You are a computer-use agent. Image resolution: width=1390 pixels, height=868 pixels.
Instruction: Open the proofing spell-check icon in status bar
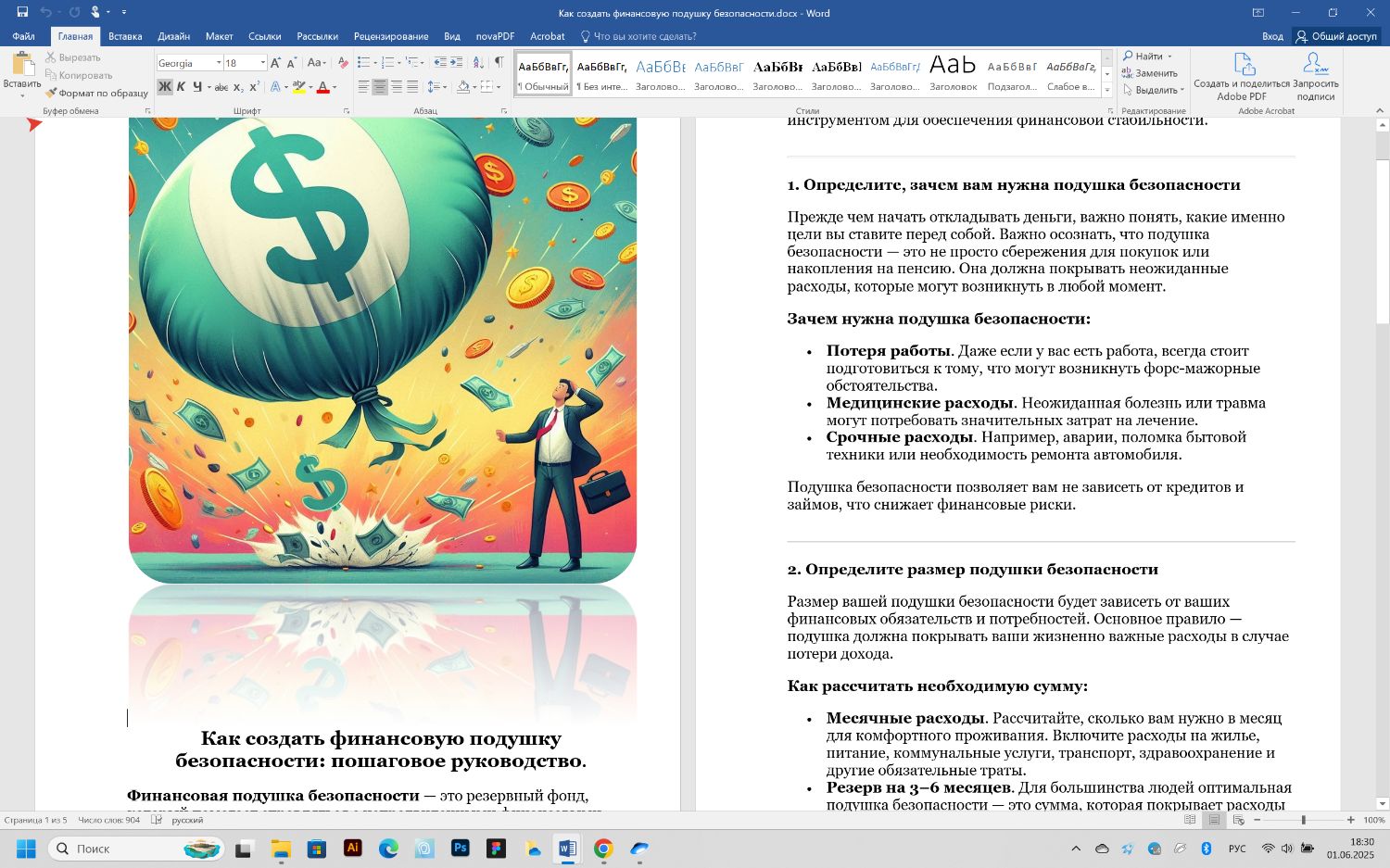coord(157,820)
